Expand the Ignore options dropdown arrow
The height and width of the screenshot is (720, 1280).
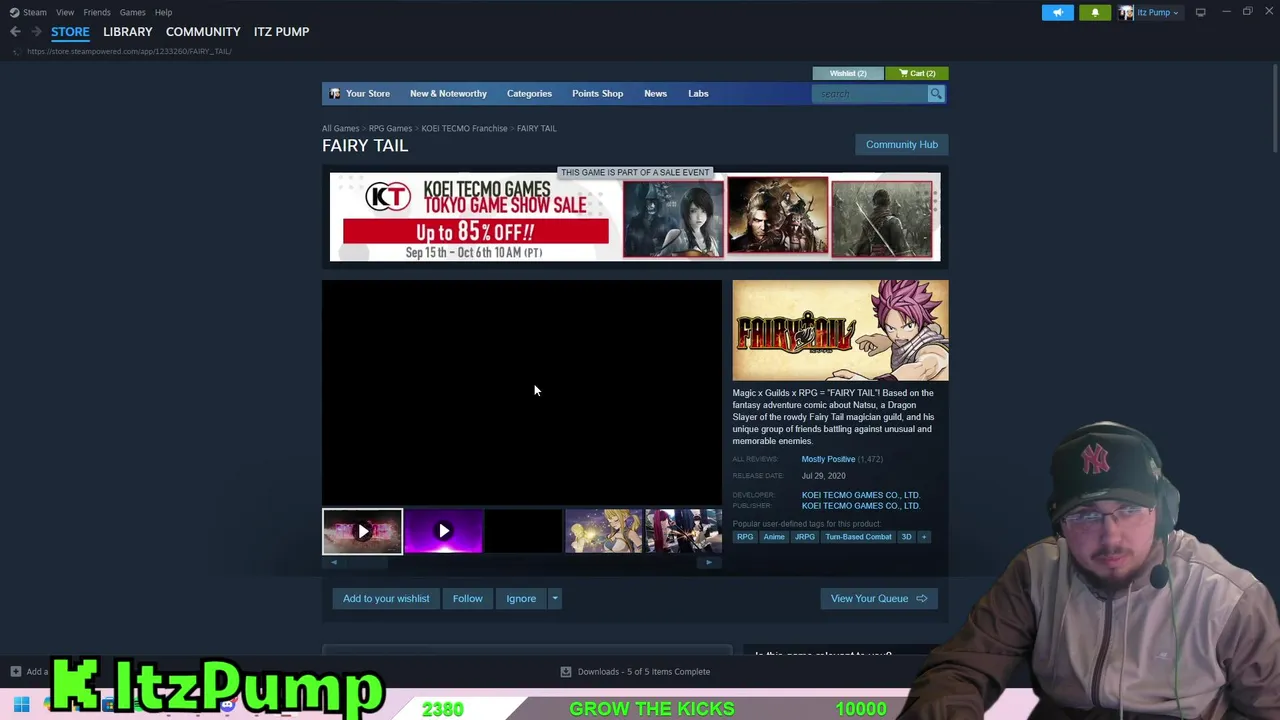[x=555, y=599]
